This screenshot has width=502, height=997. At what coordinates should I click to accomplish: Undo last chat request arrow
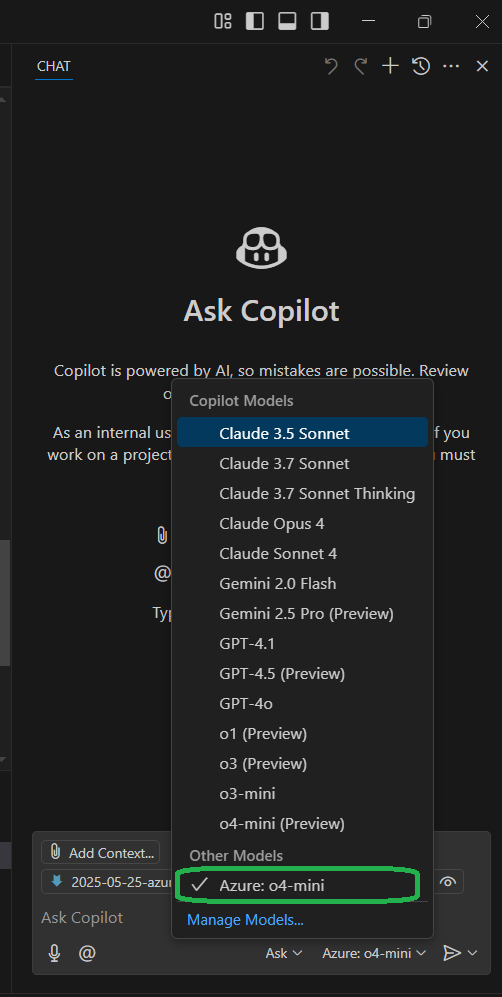(x=330, y=66)
